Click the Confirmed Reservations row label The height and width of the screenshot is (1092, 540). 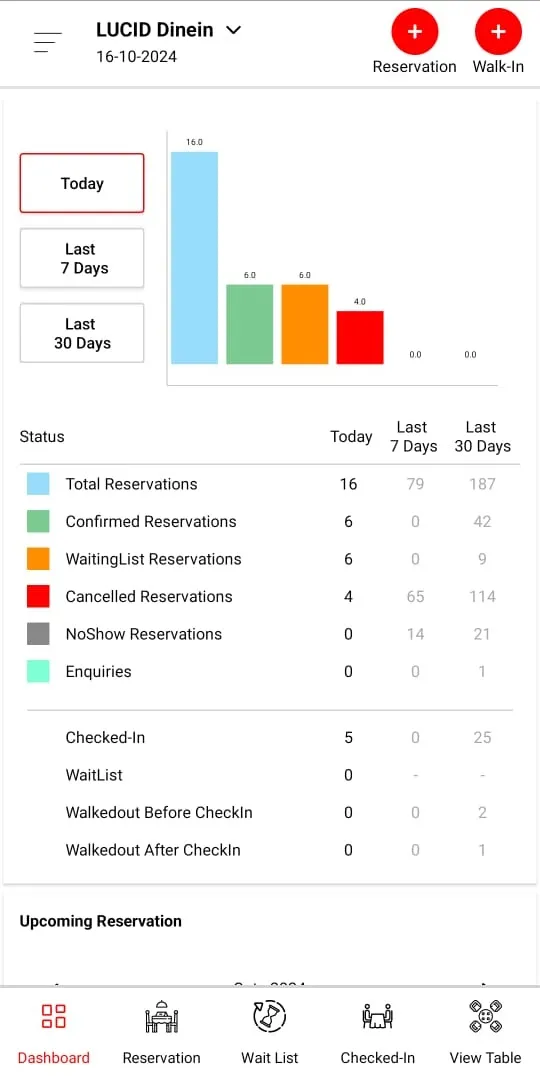[x=151, y=521]
